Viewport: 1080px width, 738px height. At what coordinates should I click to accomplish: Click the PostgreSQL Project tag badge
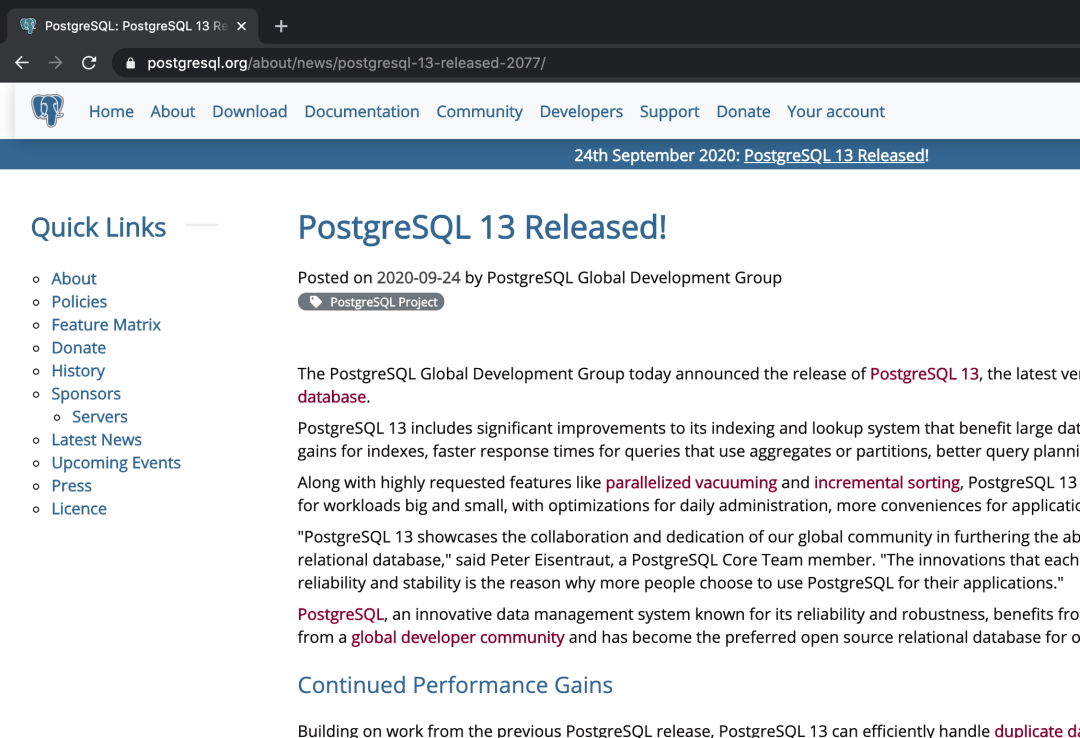(x=371, y=301)
